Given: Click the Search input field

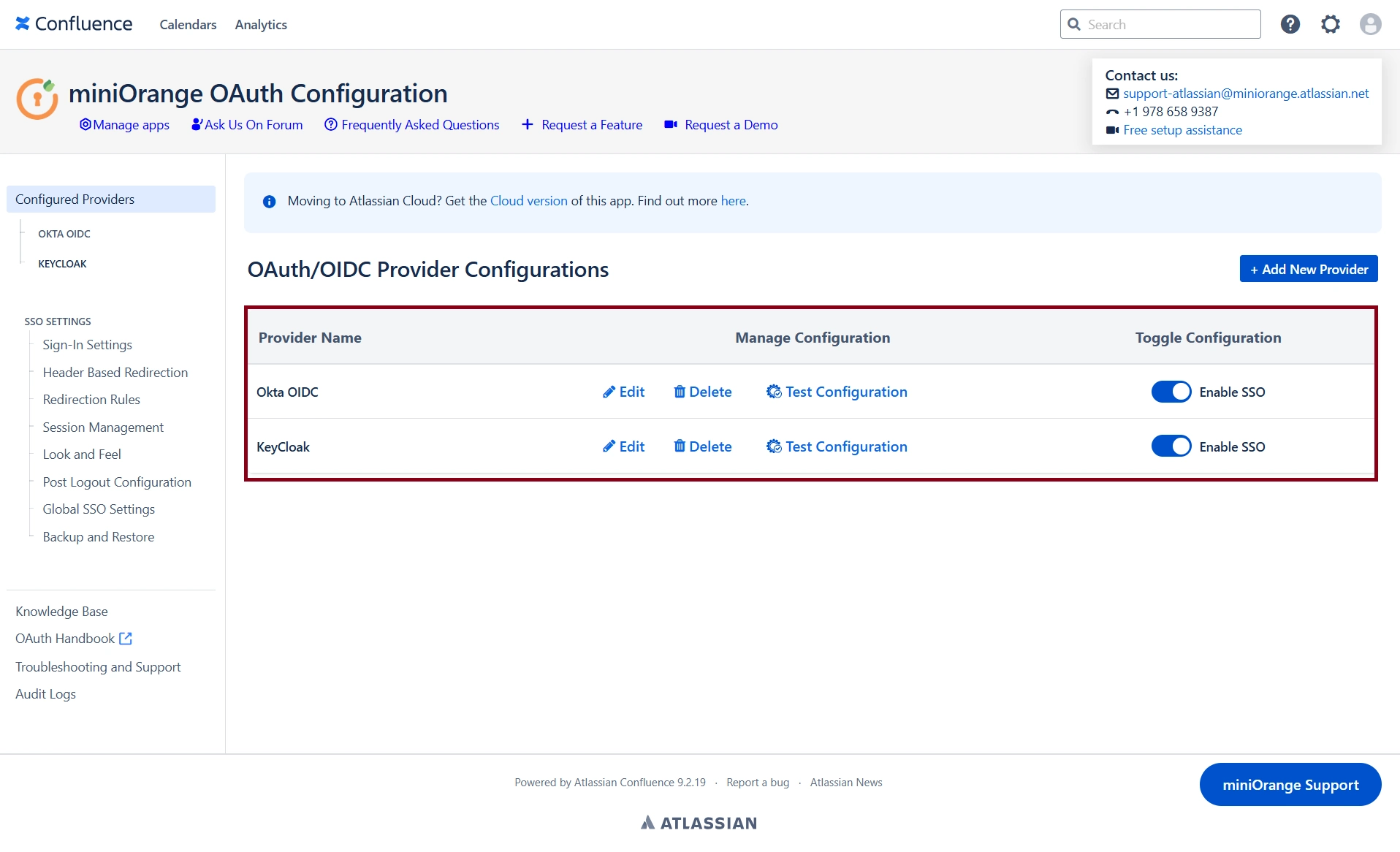Looking at the screenshot, I should pyautogui.click(x=1160, y=24).
